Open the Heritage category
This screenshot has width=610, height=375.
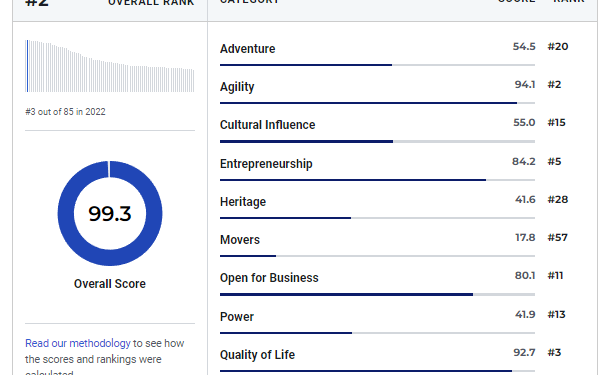[x=243, y=202]
